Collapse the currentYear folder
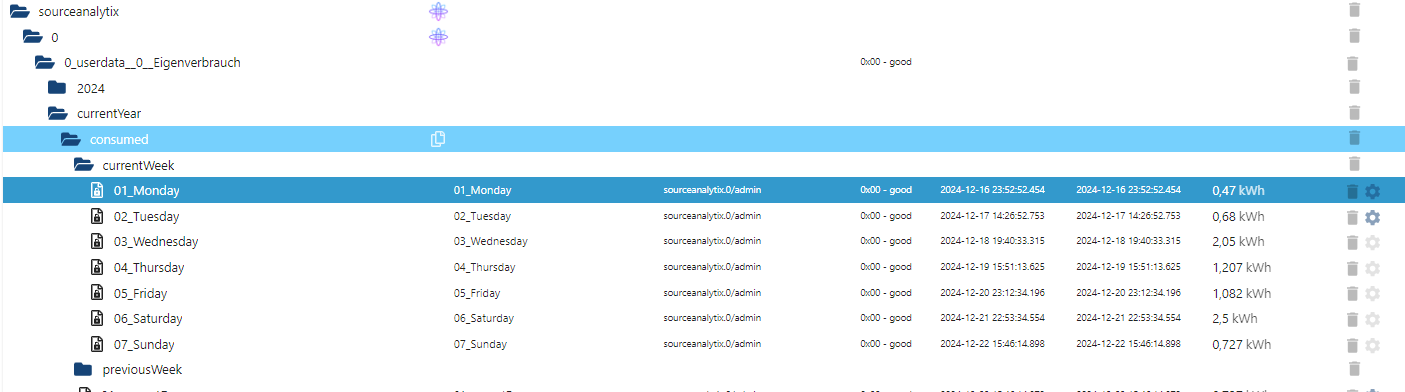Screen dimensions: 1405x392 pos(57,114)
